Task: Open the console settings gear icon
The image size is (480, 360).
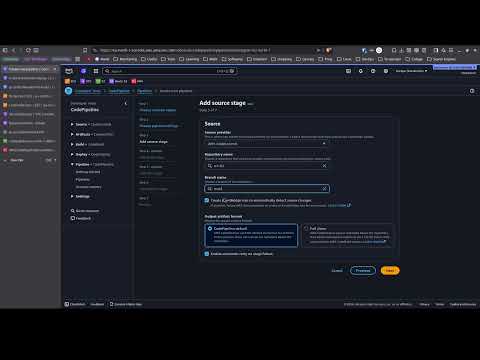Action: click(x=386, y=71)
